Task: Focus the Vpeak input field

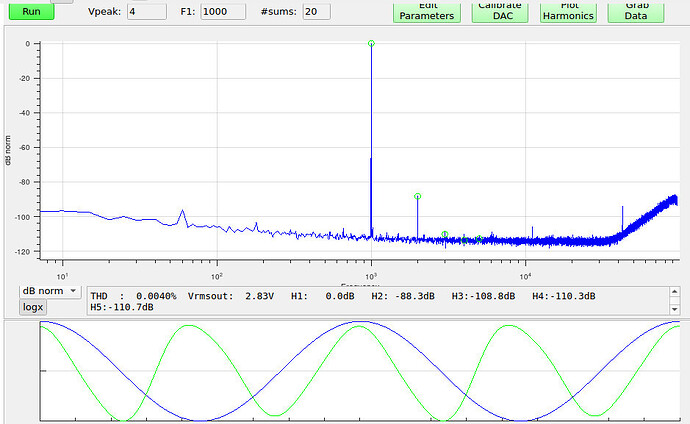Action: coord(147,11)
